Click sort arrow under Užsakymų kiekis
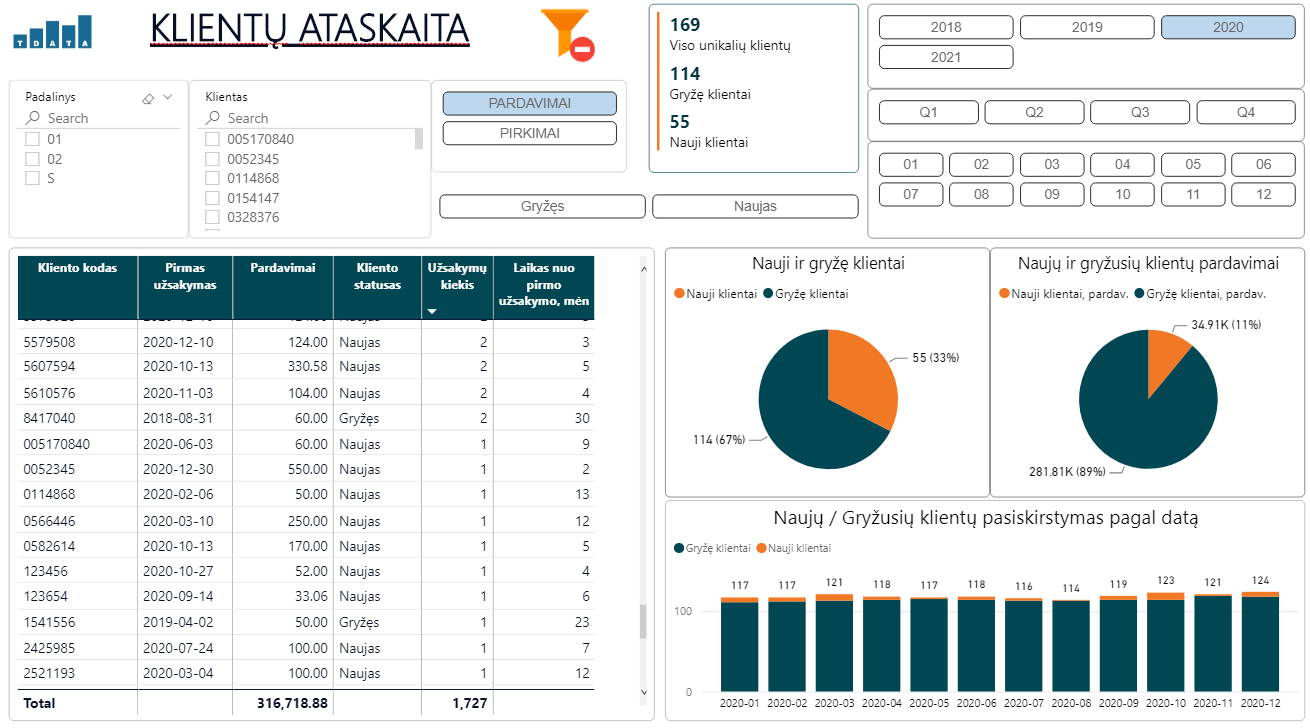 [432, 312]
